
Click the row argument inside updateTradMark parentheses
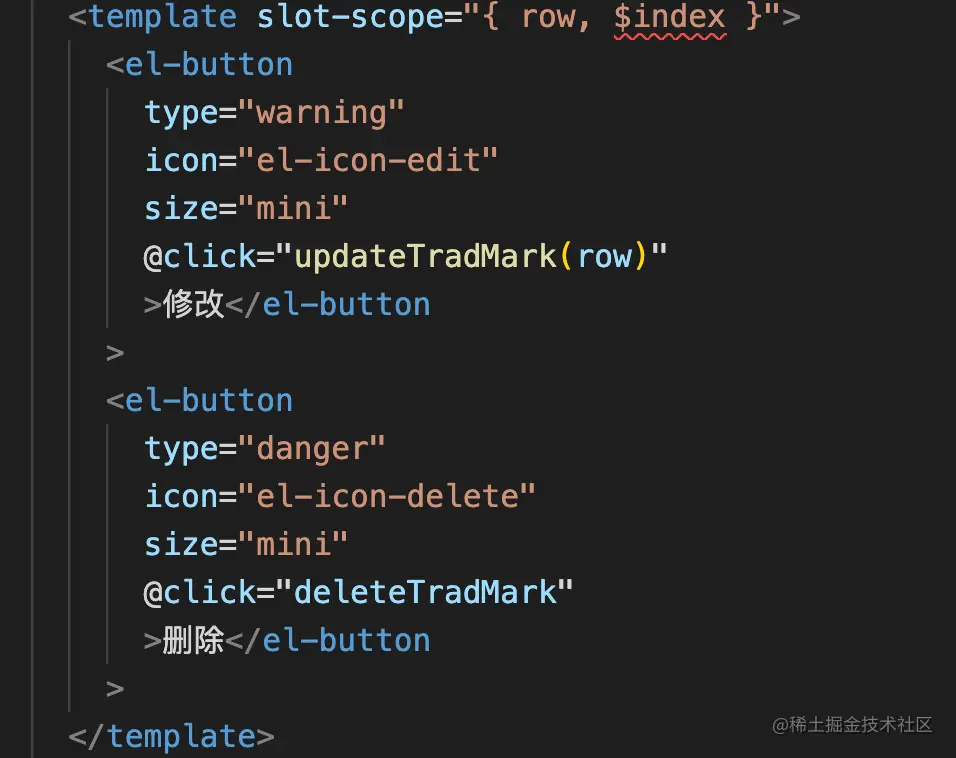[604, 257]
